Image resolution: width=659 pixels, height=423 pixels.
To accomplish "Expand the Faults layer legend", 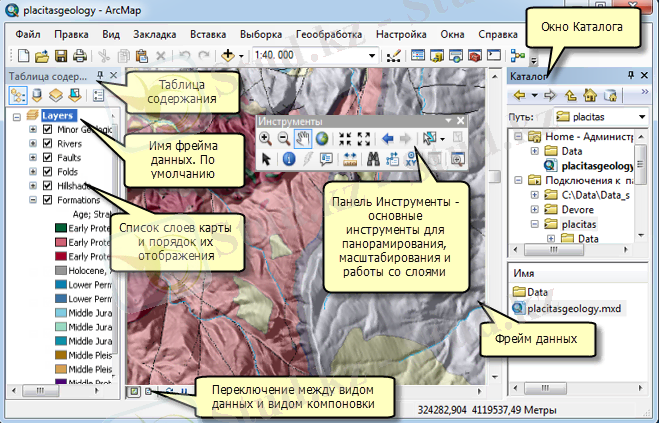I will pos(33,157).
